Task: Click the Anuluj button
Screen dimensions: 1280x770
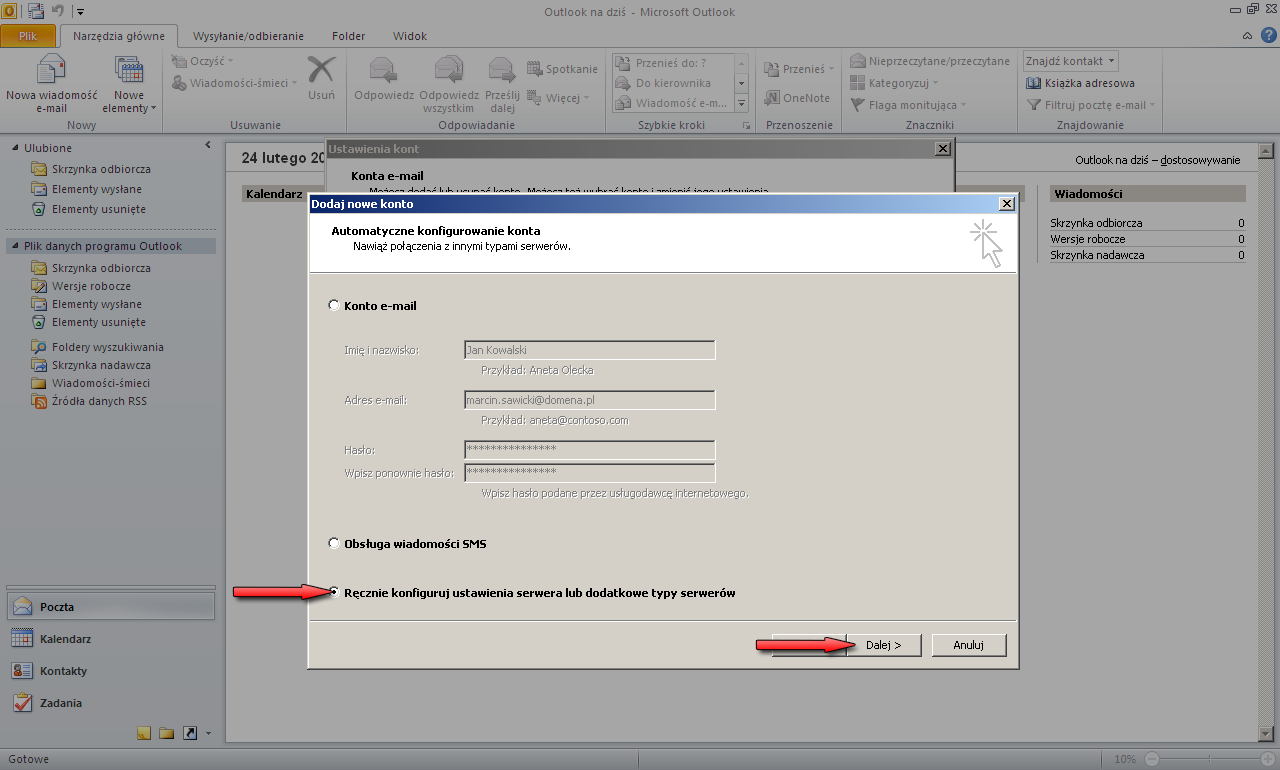Action: 968,645
